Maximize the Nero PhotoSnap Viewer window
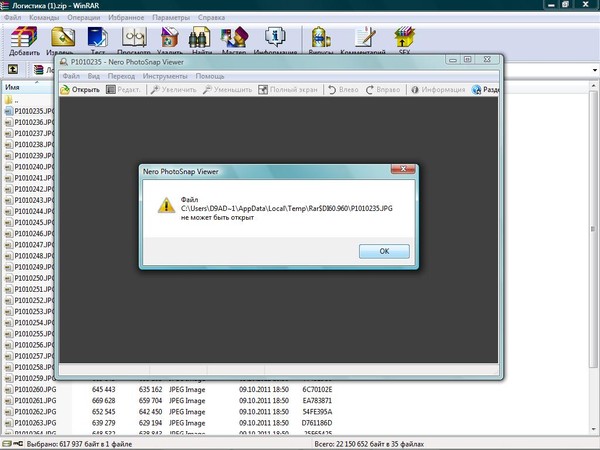Screen dimensions: 600x450 tap(467, 59)
